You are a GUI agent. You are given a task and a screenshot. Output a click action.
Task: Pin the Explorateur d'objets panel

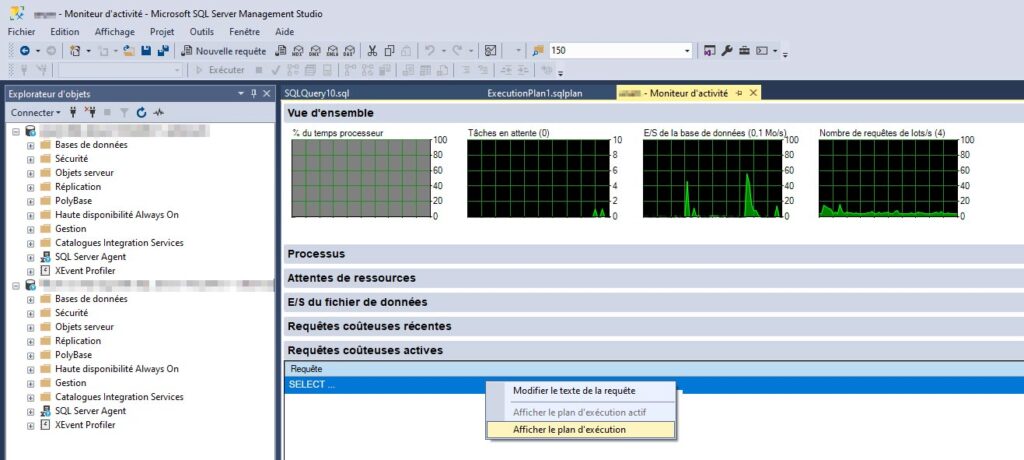[254, 94]
